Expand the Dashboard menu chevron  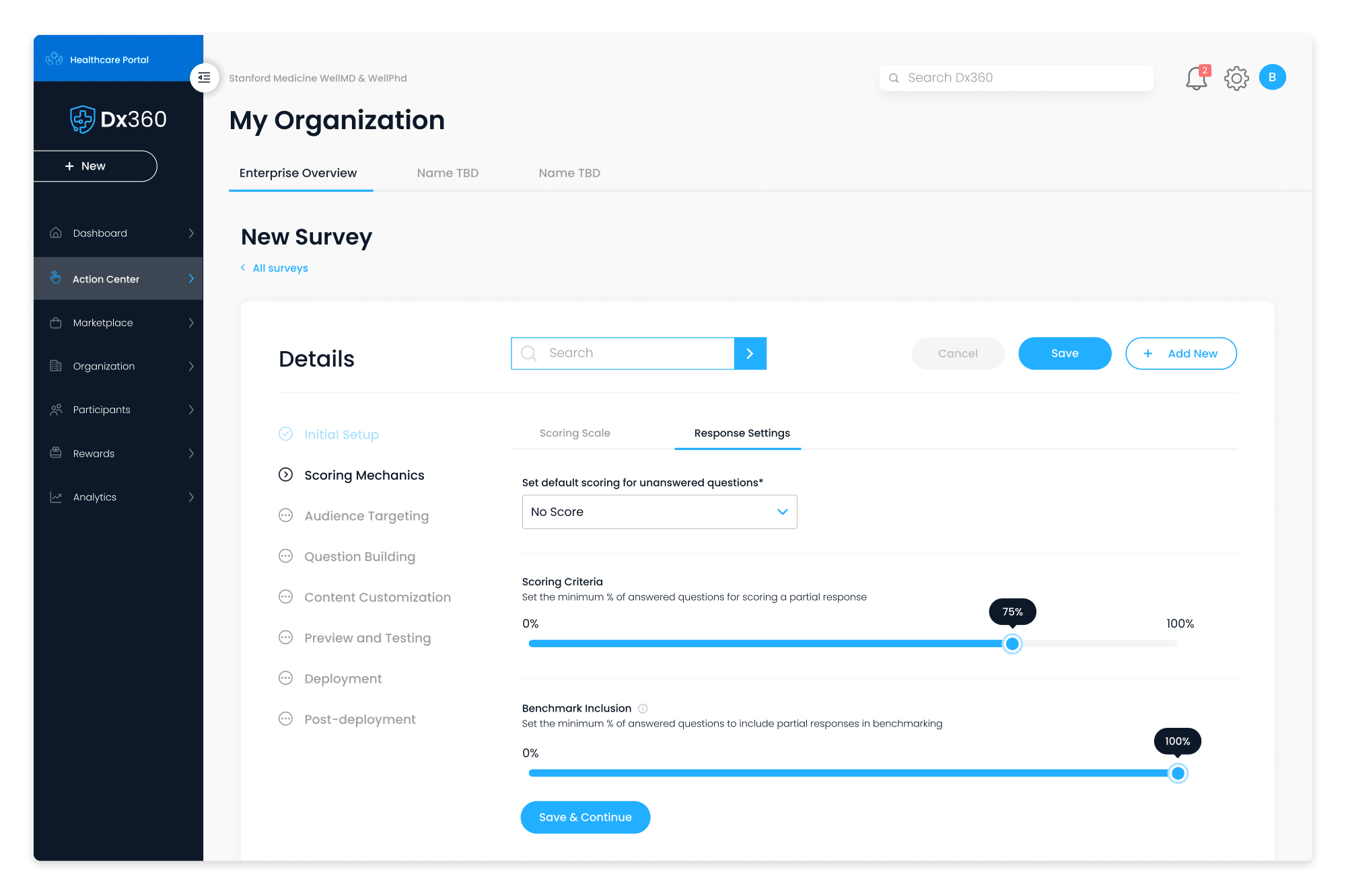pyautogui.click(x=191, y=233)
